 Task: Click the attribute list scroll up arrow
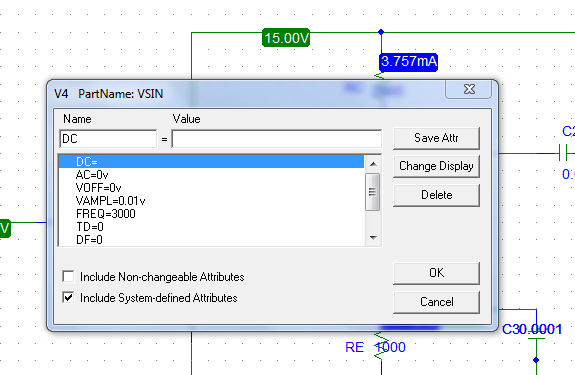click(373, 164)
